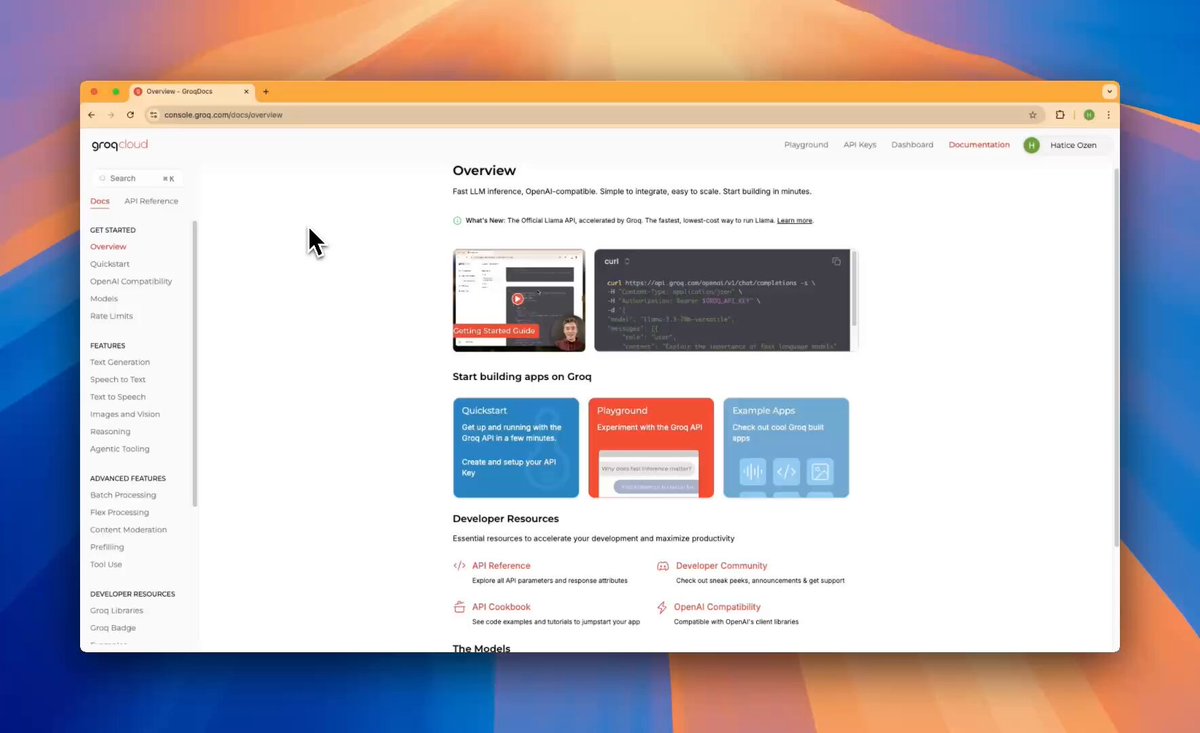
Task: Go back with the browser back arrow
Action: (x=92, y=115)
